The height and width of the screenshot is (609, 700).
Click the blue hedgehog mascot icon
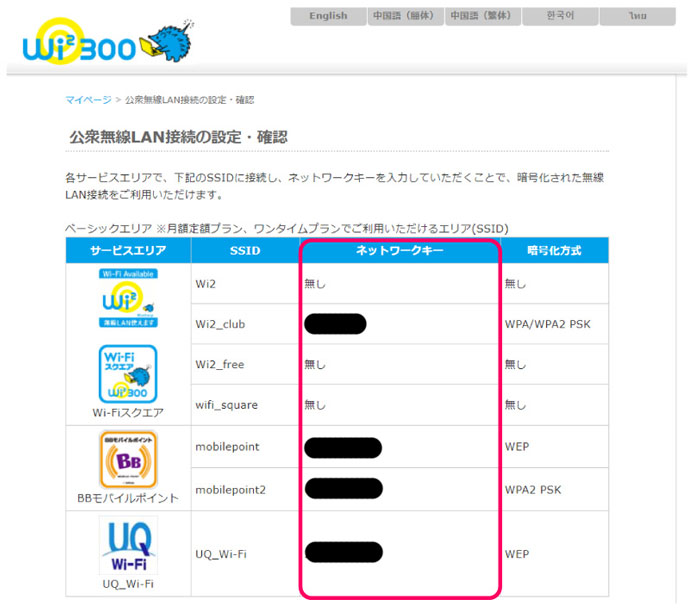tap(167, 42)
